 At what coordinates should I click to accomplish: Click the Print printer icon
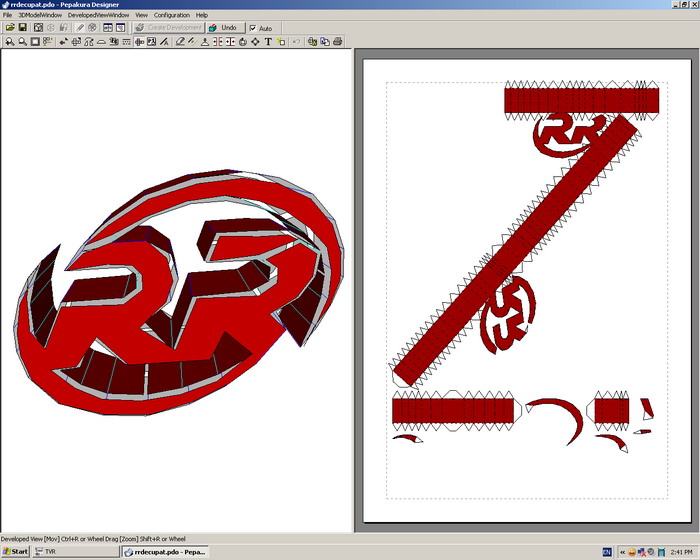point(338,42)
